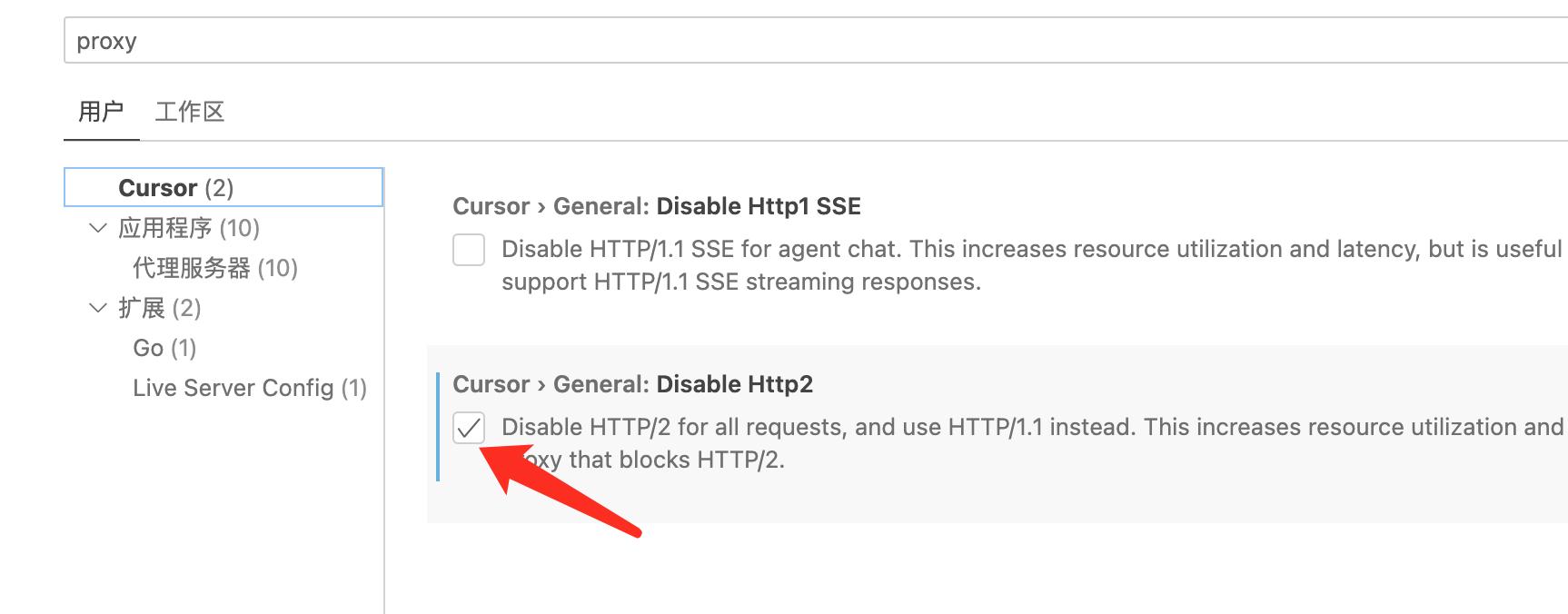Select the 应用程序 (10) tree entry label
Screen dimensions: 1568x614
[x=189, y=228]
